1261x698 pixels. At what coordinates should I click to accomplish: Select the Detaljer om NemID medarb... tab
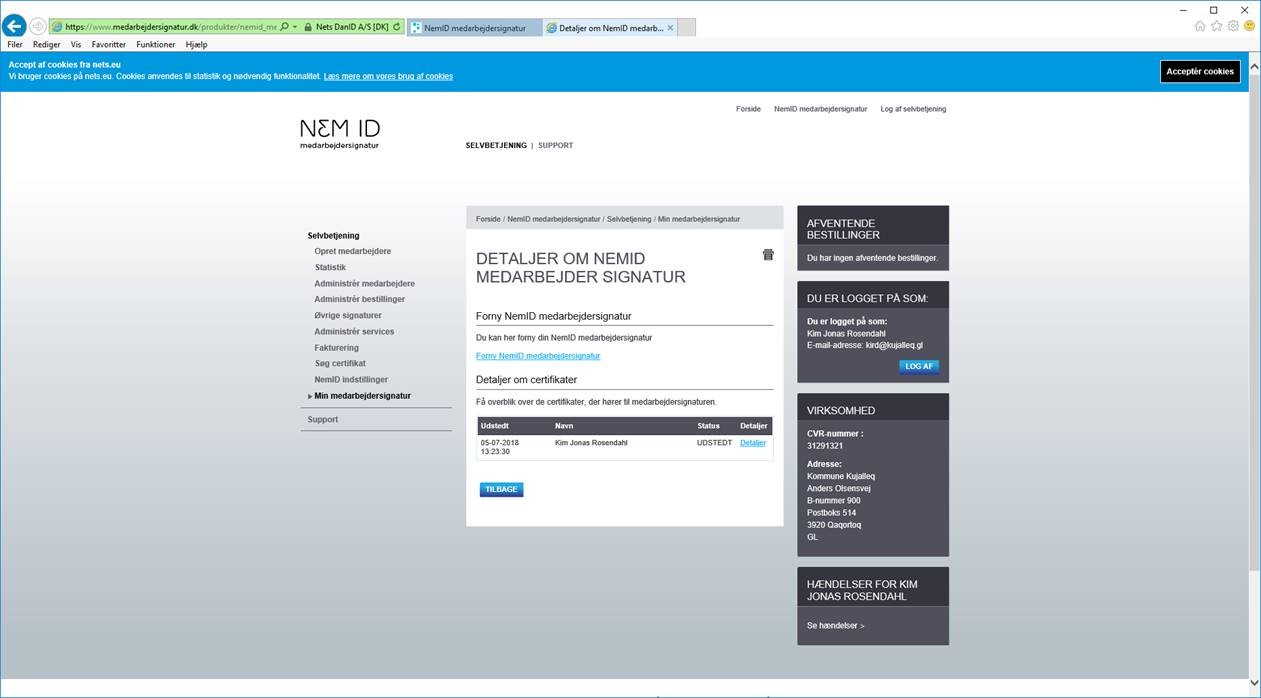[610, 28]
